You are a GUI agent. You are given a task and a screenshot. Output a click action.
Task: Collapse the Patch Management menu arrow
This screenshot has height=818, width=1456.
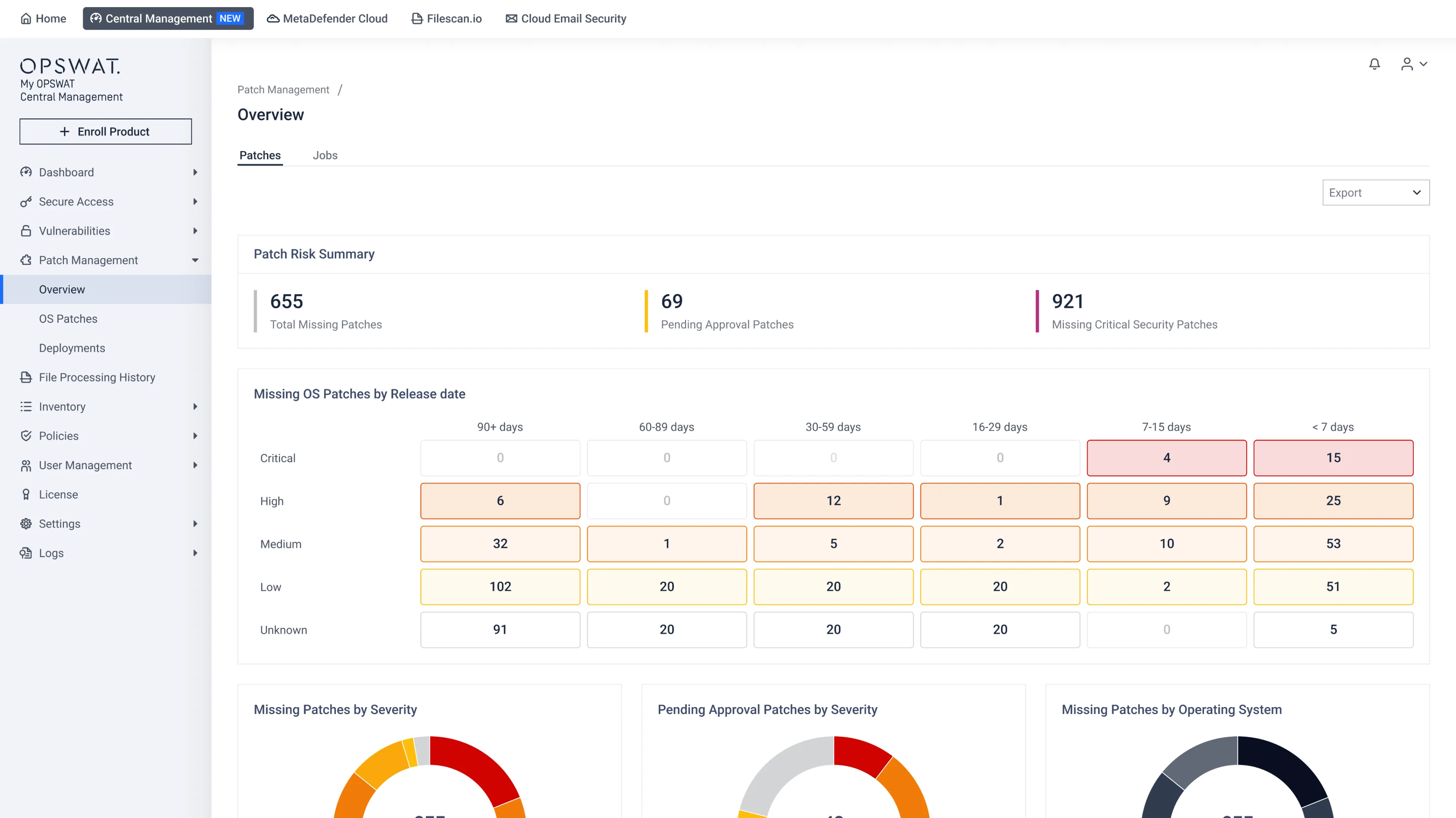(x=195, y=260)
